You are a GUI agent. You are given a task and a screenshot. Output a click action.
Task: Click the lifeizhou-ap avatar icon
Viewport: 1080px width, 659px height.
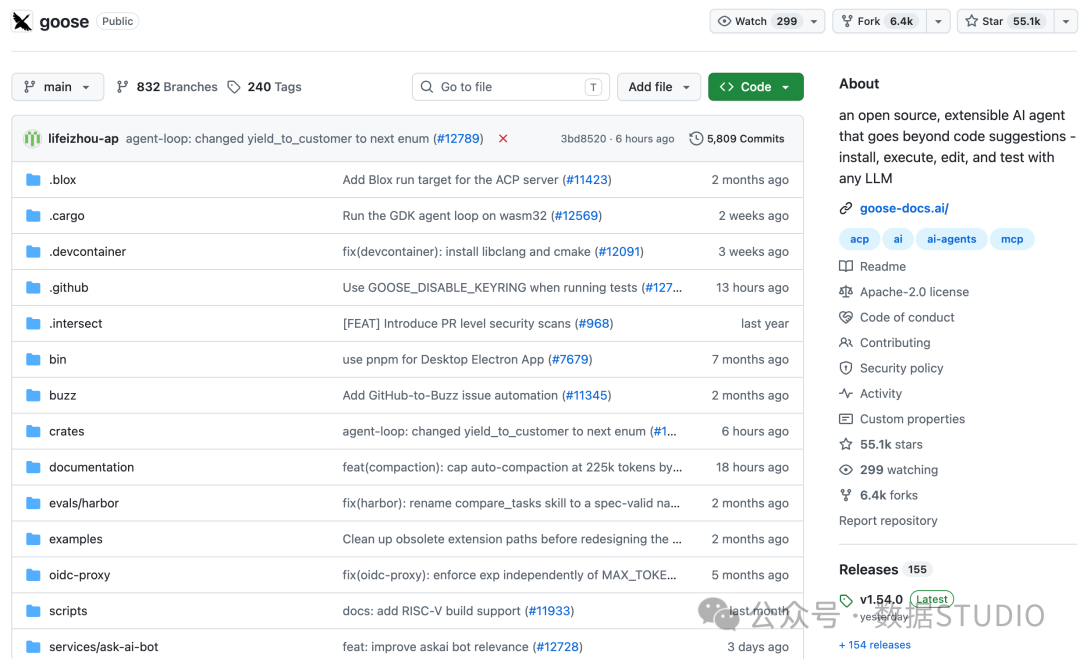[32, 138]
